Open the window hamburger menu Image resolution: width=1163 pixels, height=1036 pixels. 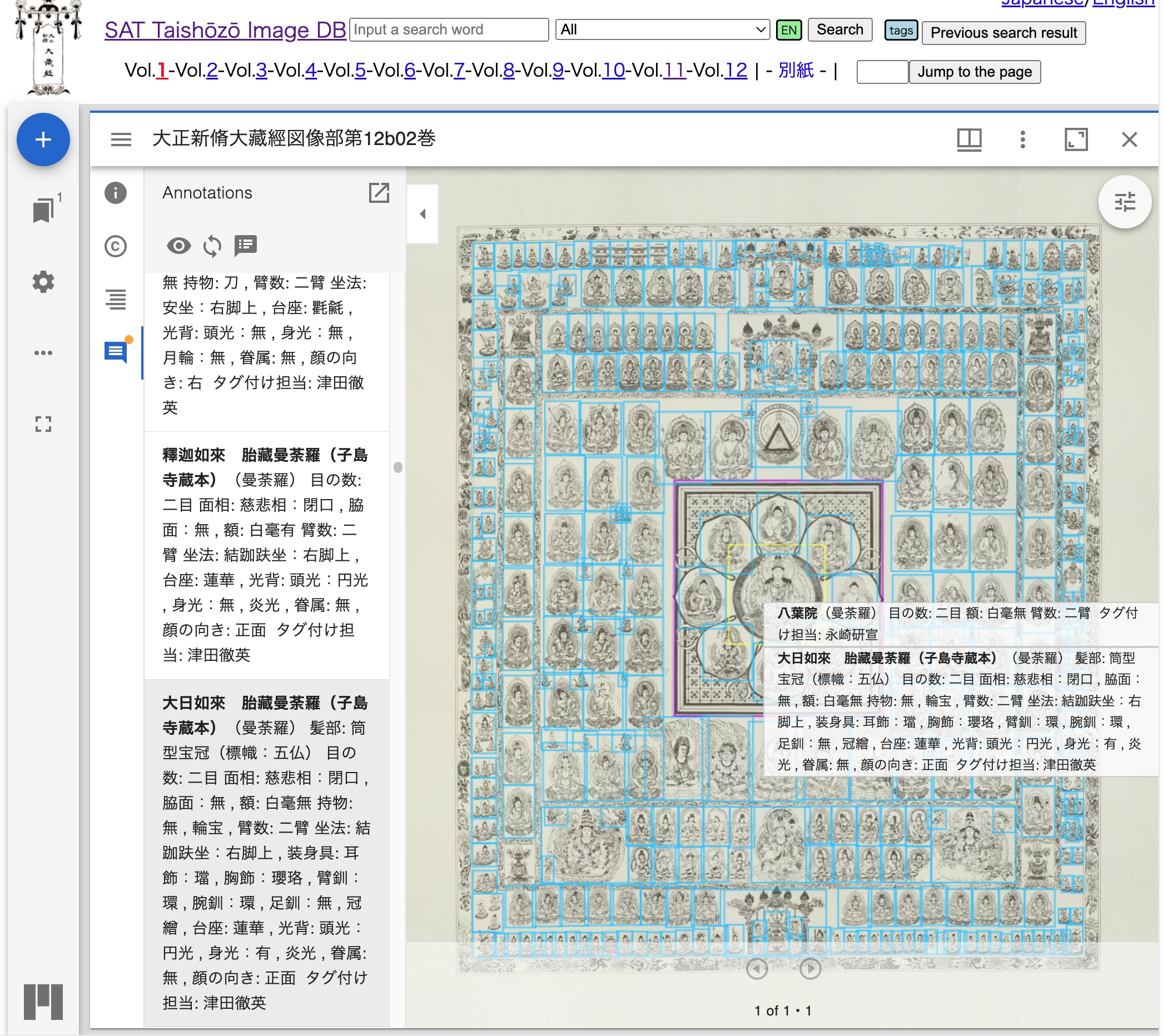pos(121,140)
